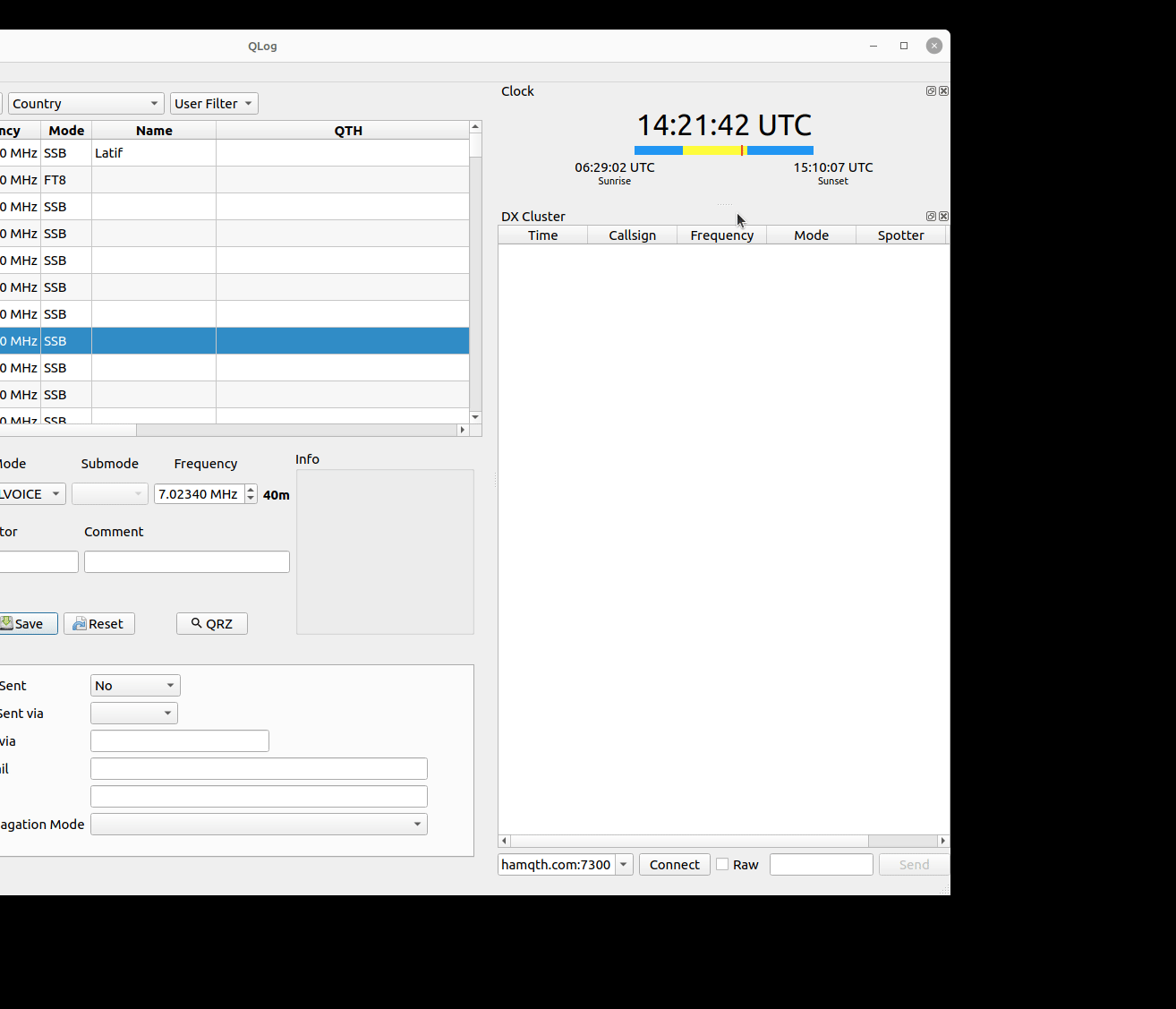Open the Propagation Mode dropdown
Screen dimensions: 1176x1009
259,825
